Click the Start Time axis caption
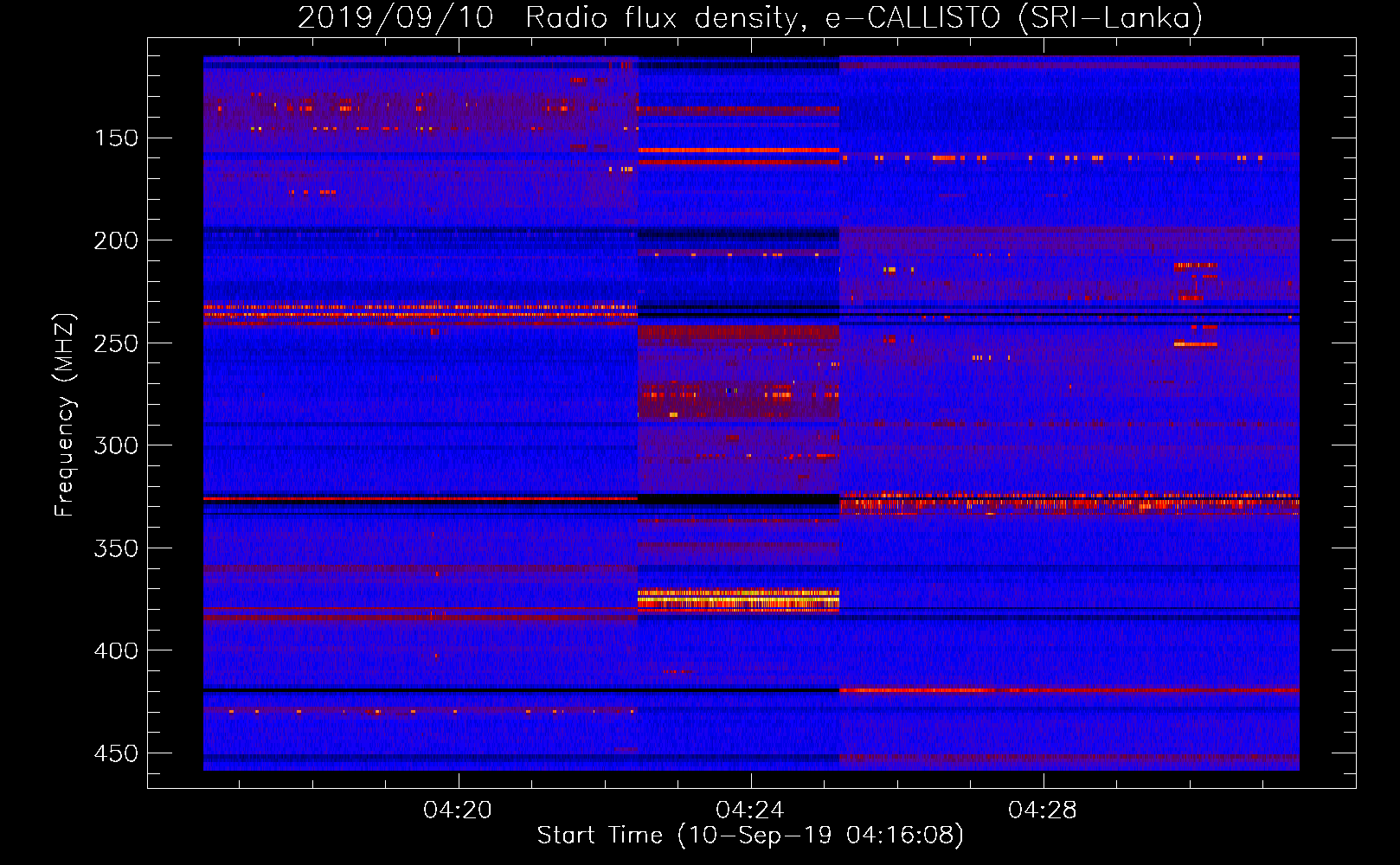Viewport: 1400px width, 865px height. (x=750, y=836)
